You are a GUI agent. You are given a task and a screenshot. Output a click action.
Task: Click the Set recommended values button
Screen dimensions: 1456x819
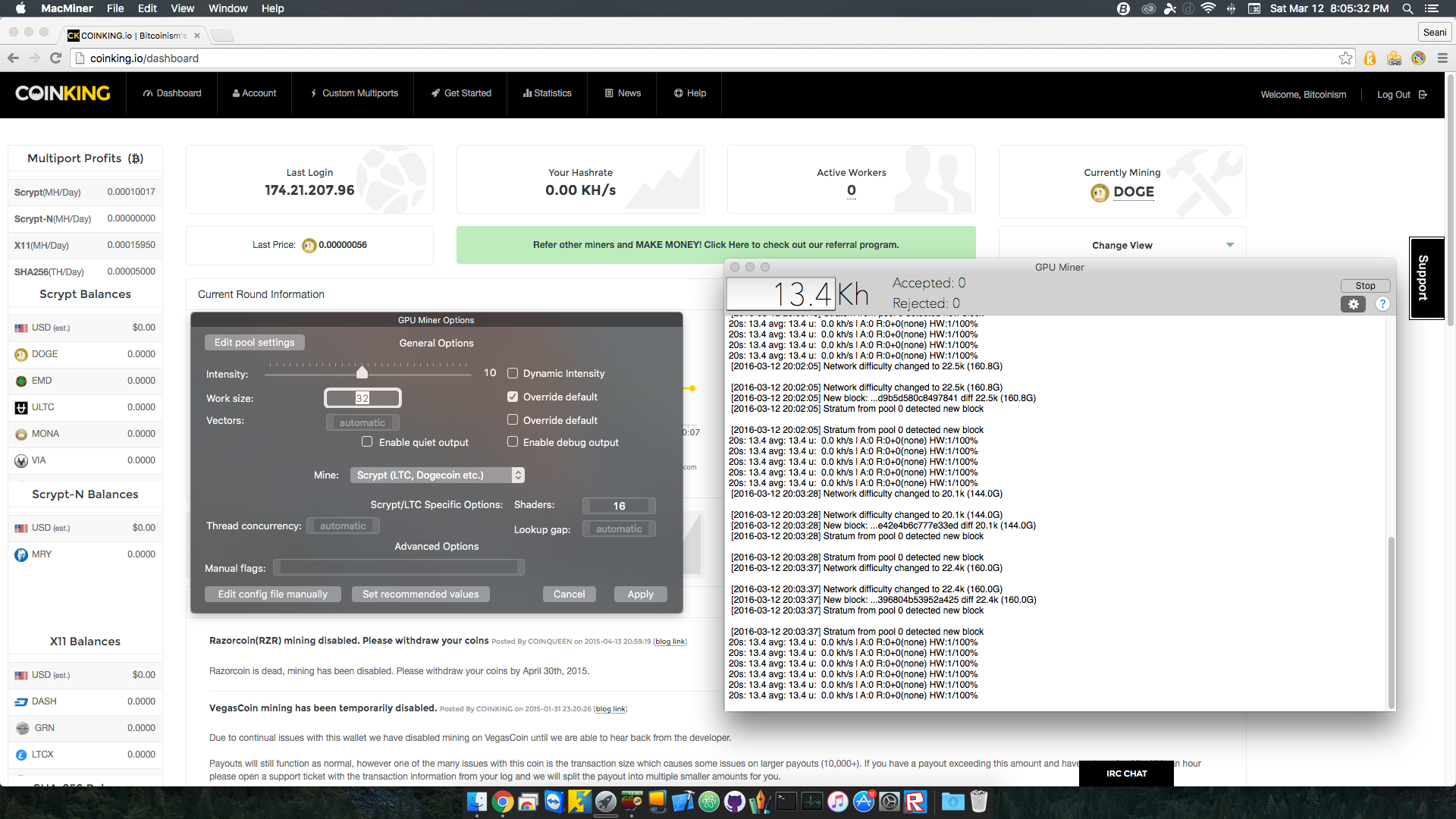pyautogui.click(x=420, y=595)
